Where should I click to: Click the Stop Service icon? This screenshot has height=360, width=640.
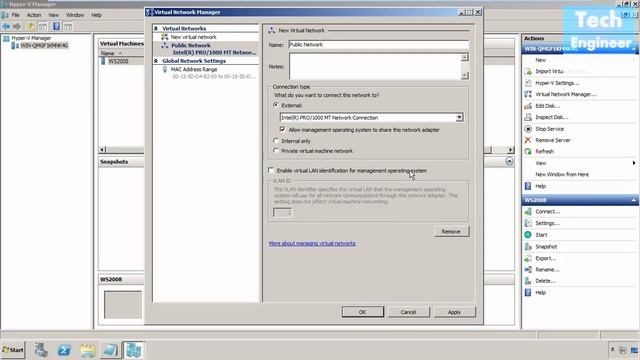[x=528, y=129]
